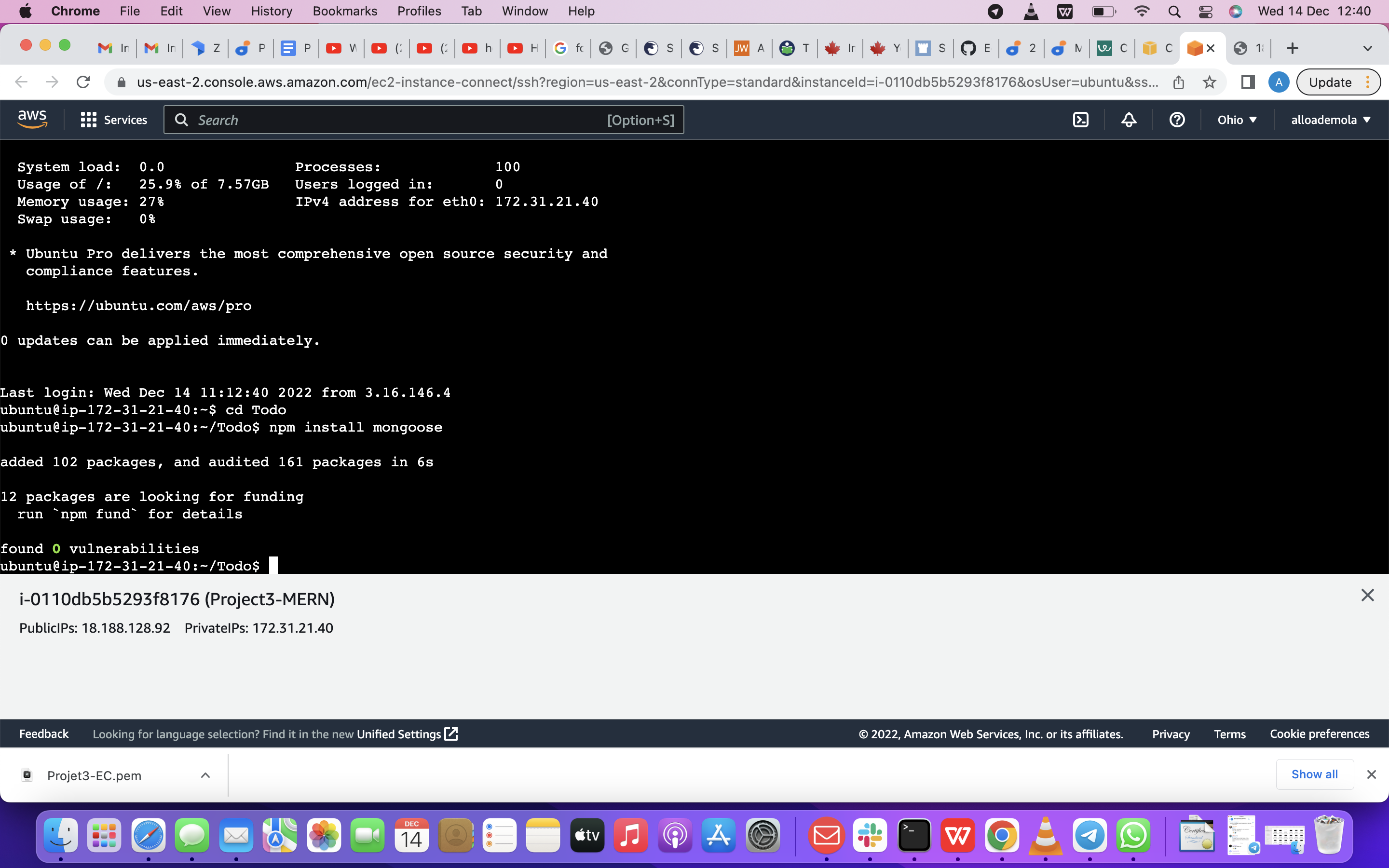Open AWS help via the question mark icon
1389x868 pixels.
[1177, 120]
